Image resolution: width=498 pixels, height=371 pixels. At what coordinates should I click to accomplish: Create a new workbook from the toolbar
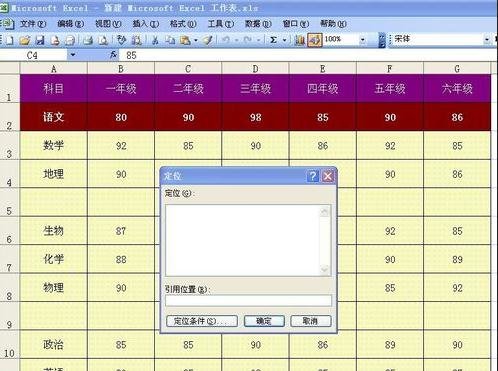(x=10, y=40)
